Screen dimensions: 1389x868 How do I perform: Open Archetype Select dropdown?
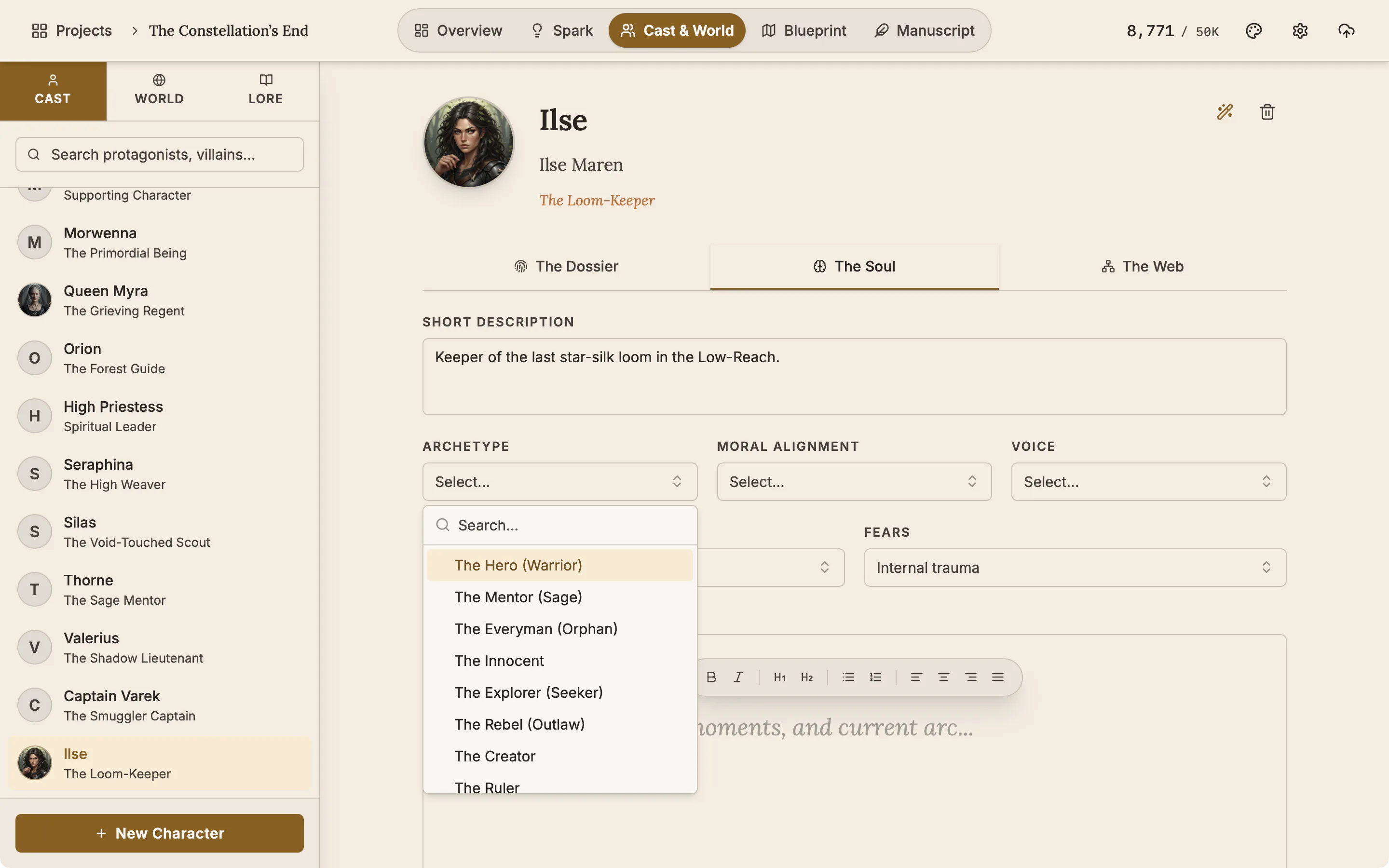point(559,482)
